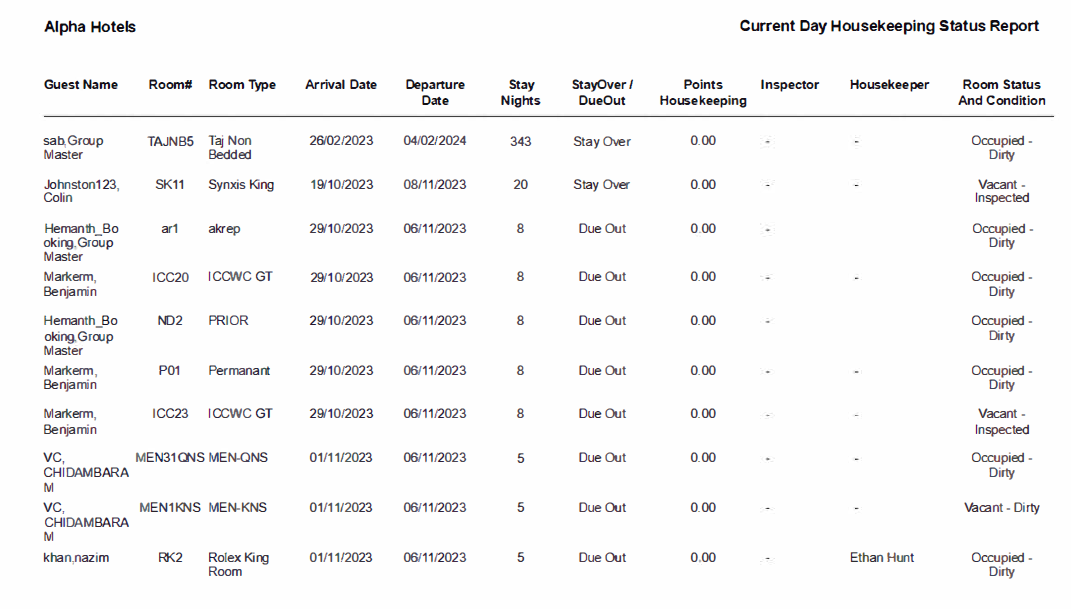Select the Rolex King Room type entry
The height and width of the screenshot is (609, 1071).
239,564
